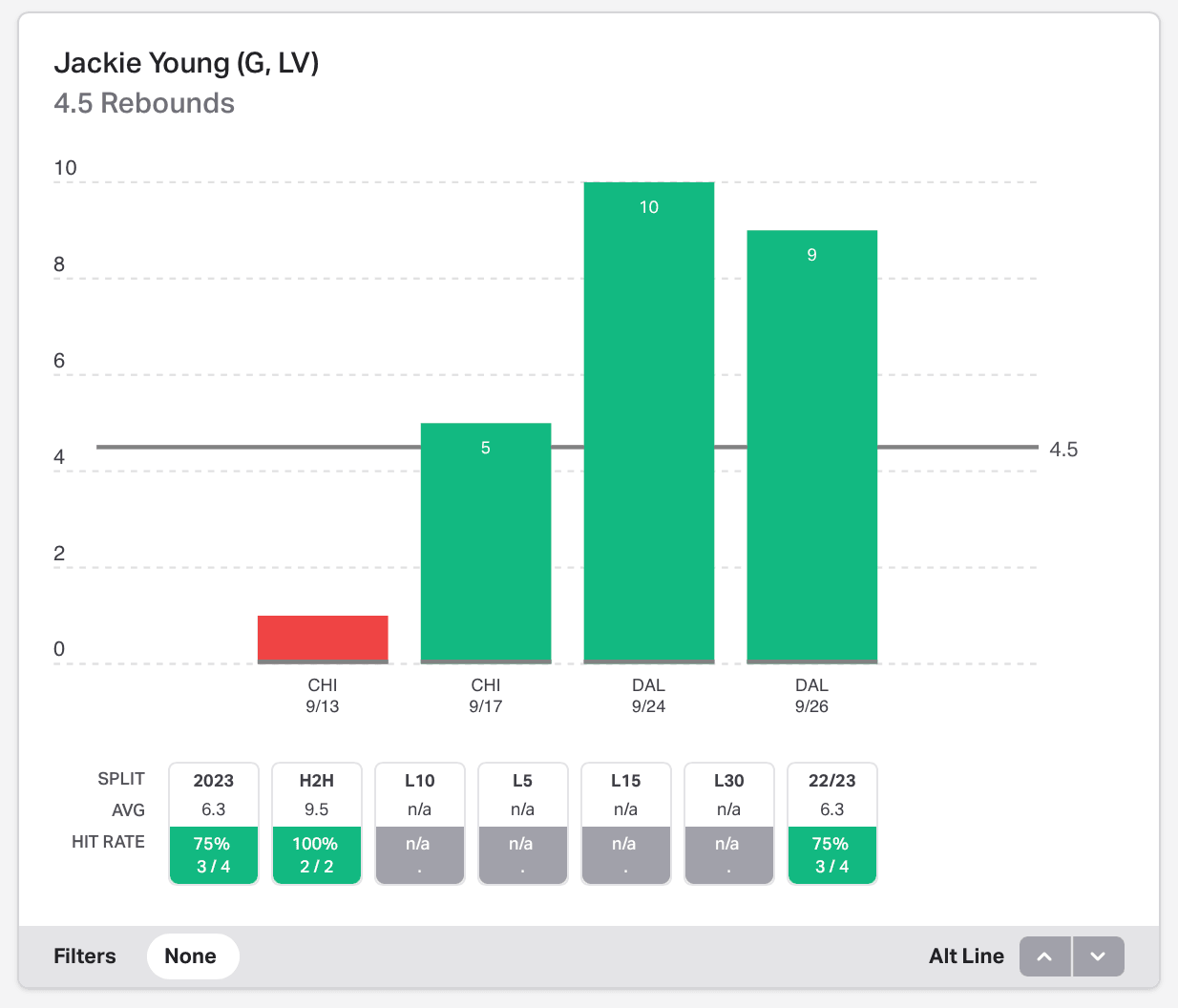Click the red CHI 9/13 bar
This screenshot has height=1008, width=1178.
coord(323,639)
